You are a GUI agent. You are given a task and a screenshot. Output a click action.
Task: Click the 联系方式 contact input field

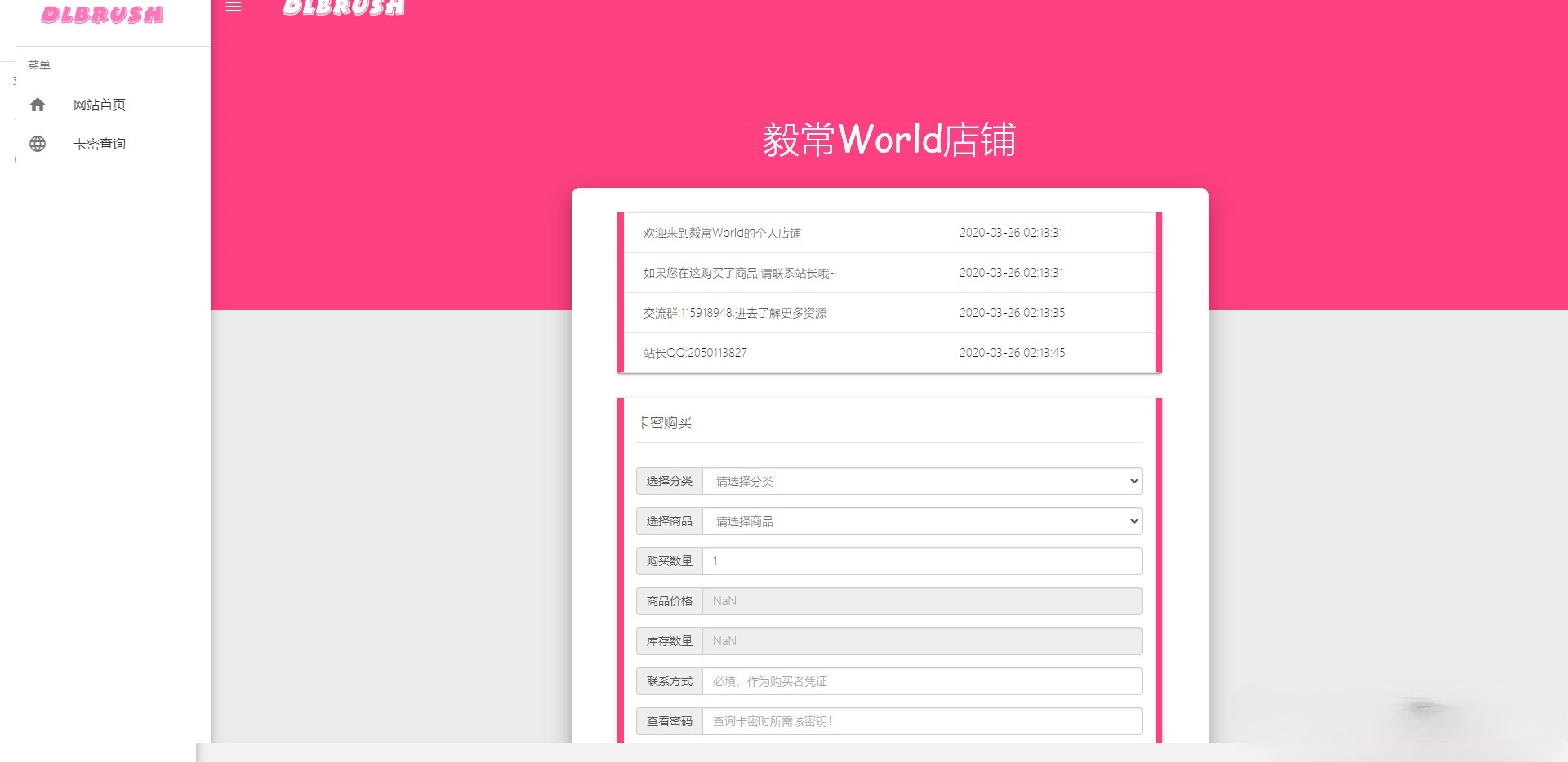click(x=921, y=680)
